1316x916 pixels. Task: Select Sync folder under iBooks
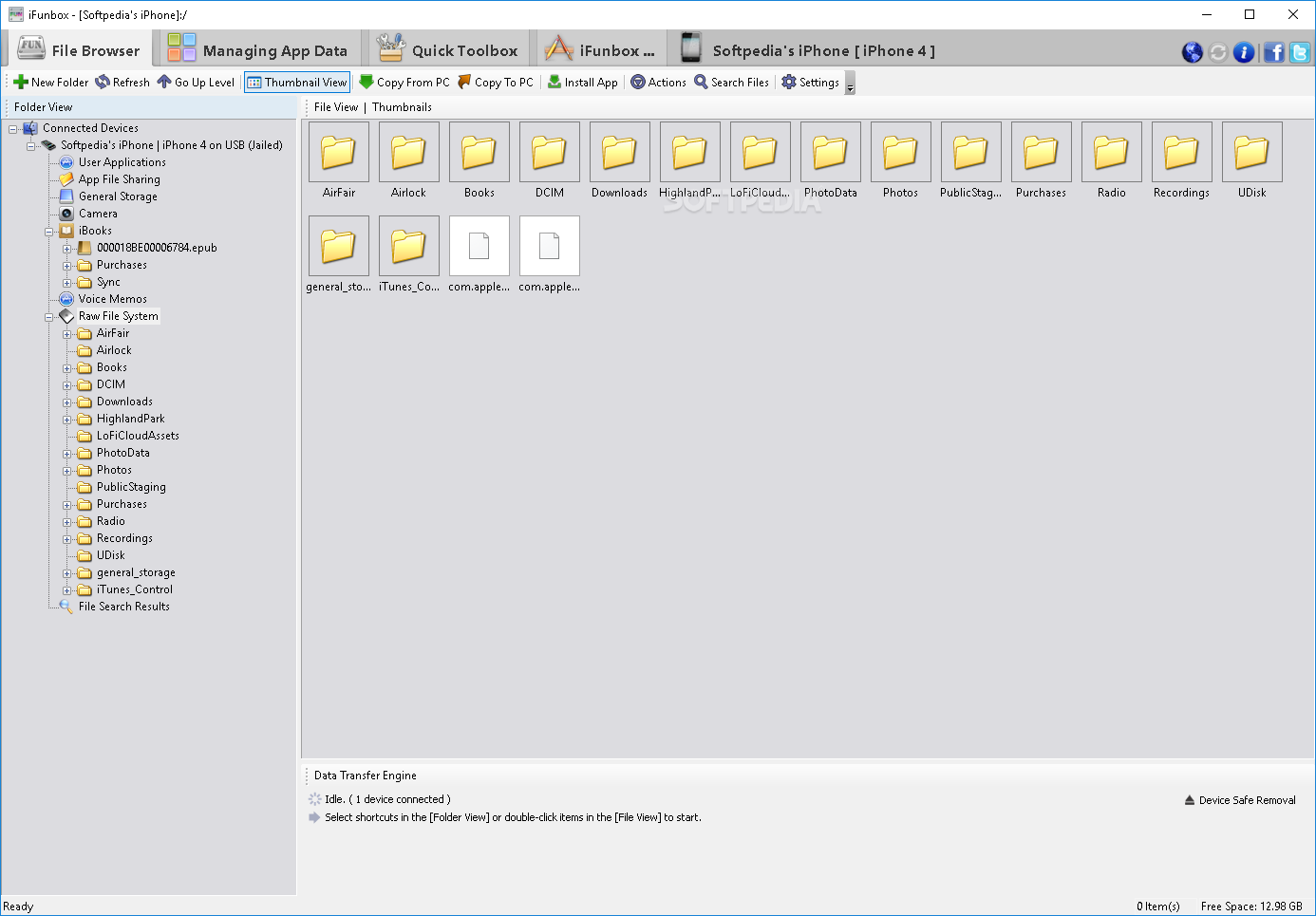pyautogui.click(x=108, y=282)
